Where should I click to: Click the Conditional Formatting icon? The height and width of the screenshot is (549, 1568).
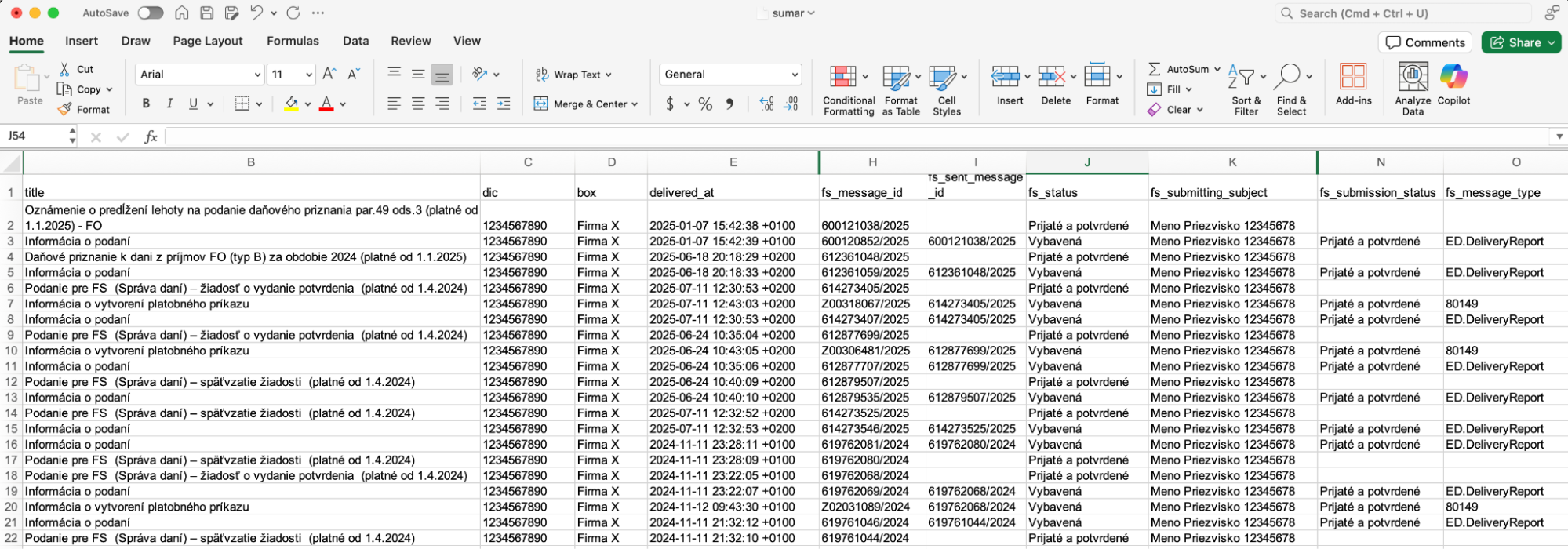[842, 77]
